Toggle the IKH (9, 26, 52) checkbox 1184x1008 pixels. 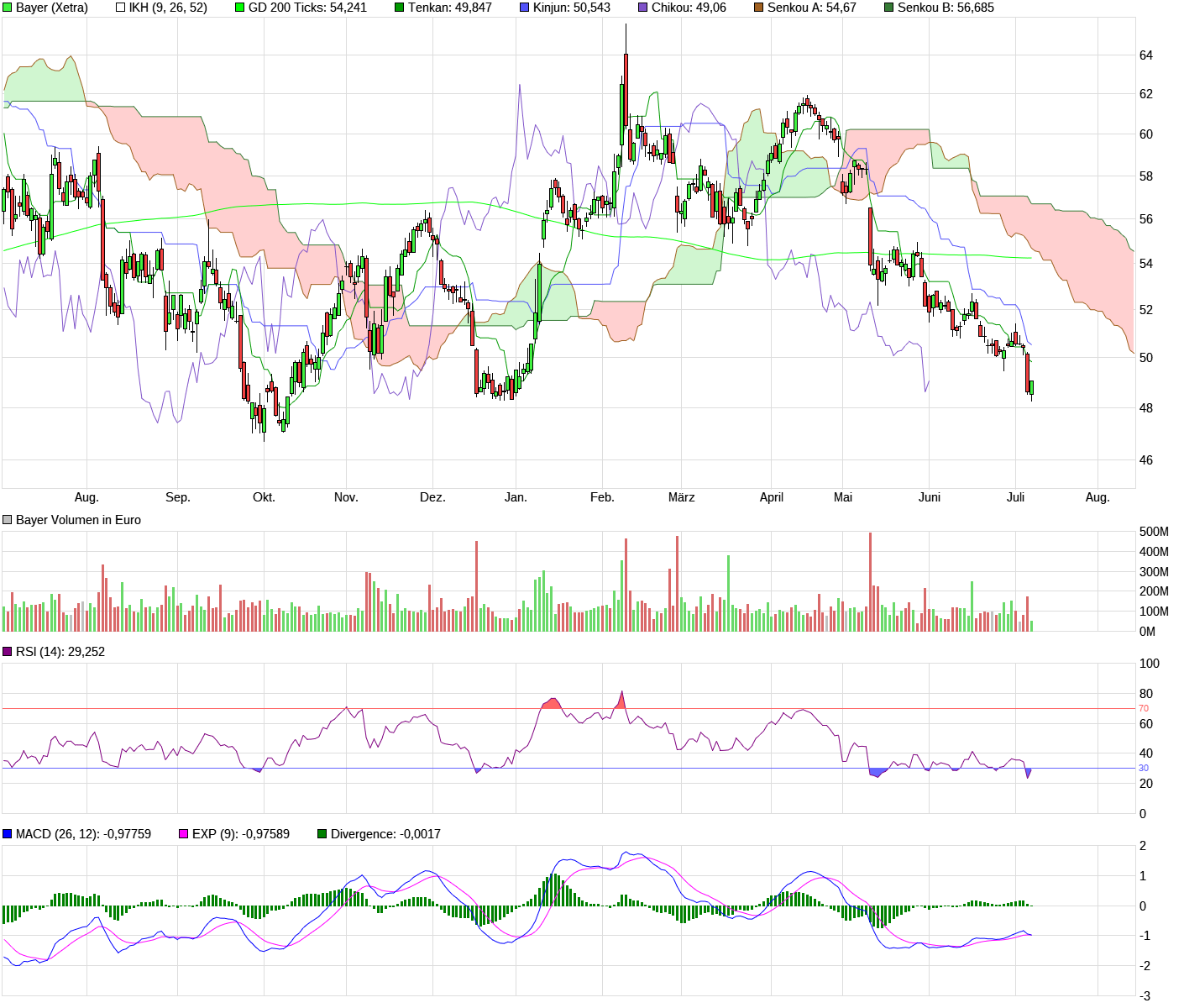pyautogui.click(x=118, y=8)
